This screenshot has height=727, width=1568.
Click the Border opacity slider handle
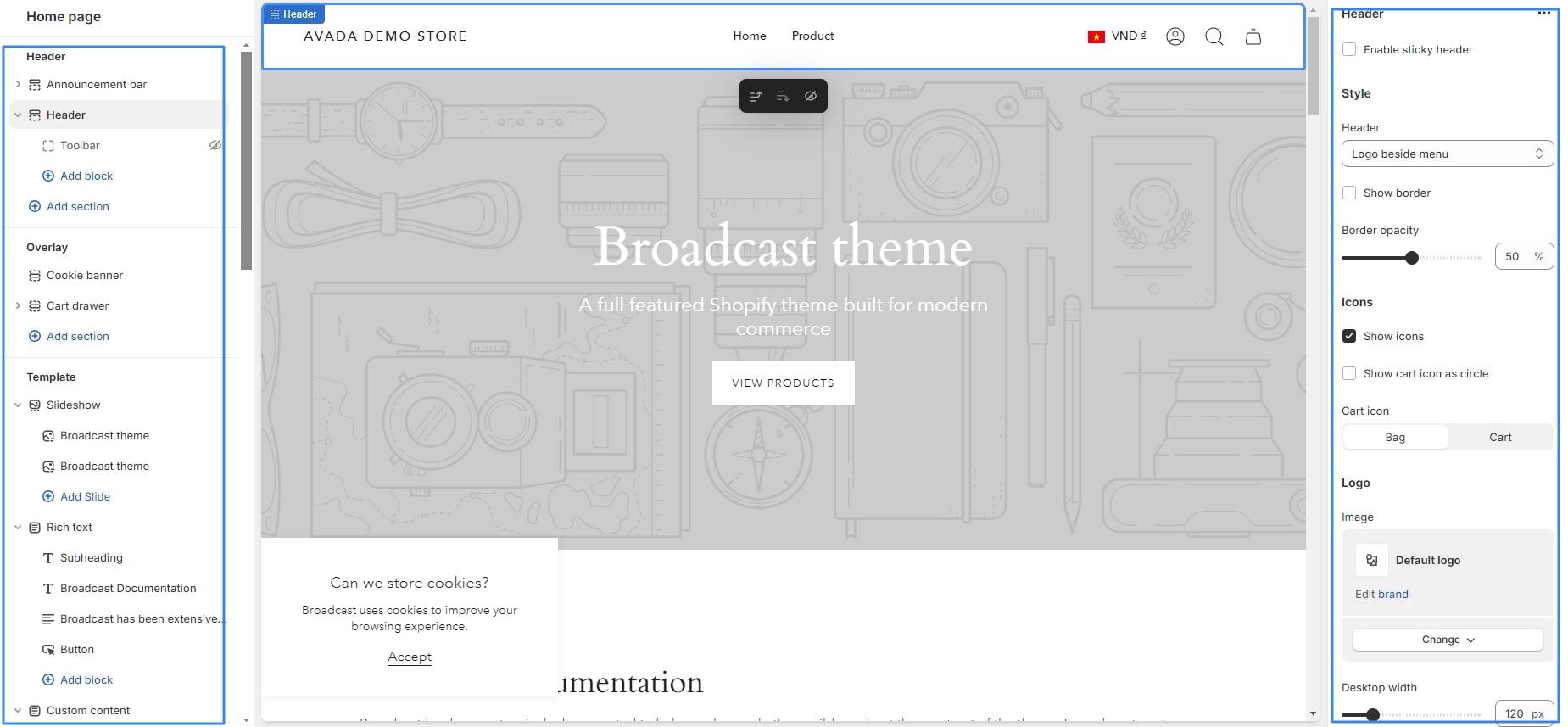click(1411, 258)
